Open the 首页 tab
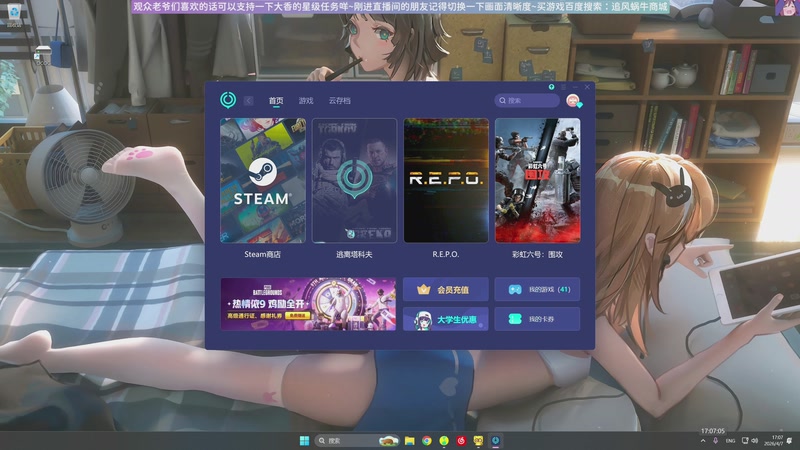The width and height of the screenshot is (800, 450). click(x=276, y=101)
